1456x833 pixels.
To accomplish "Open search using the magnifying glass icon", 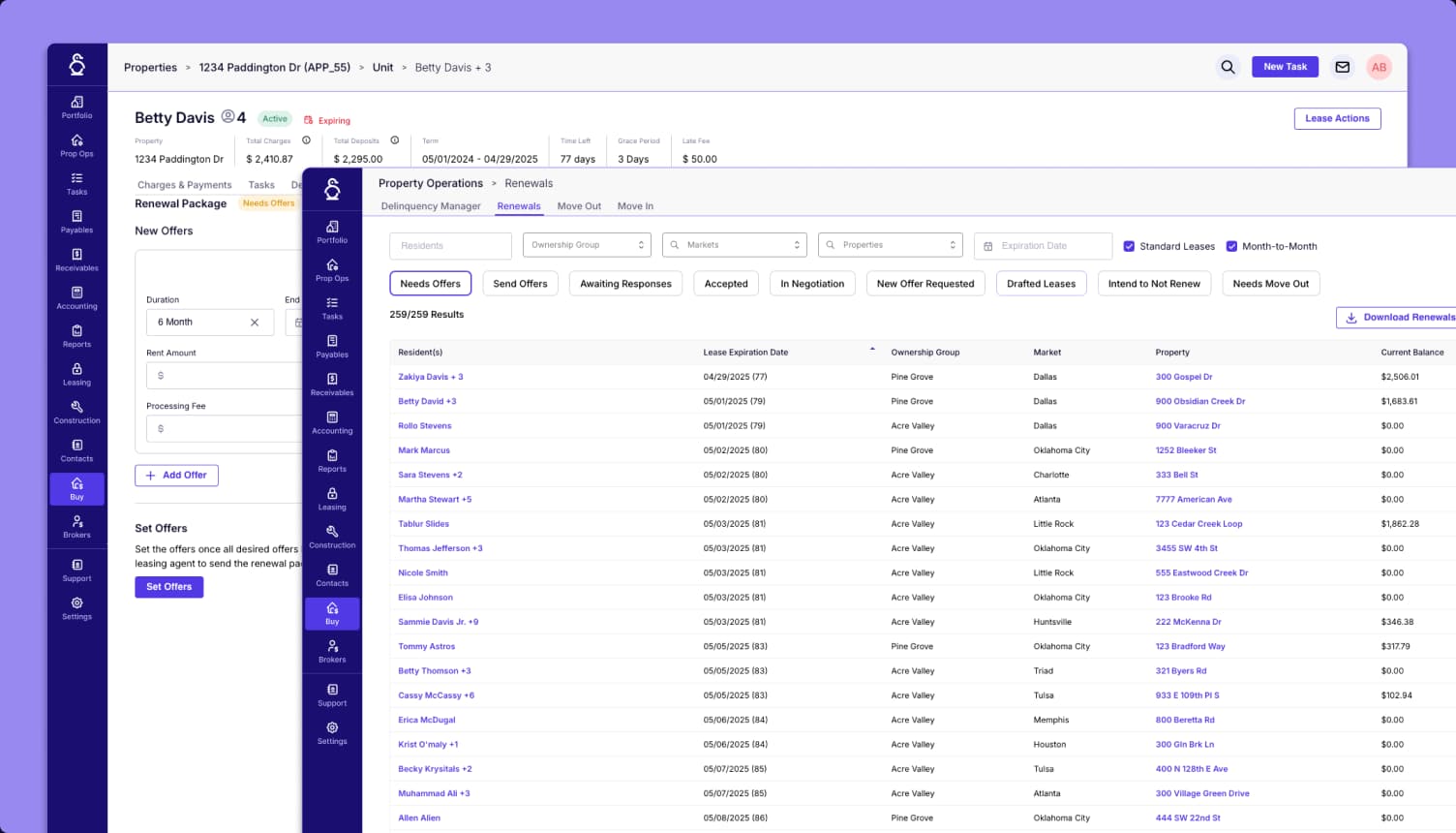I will 1228,67.
